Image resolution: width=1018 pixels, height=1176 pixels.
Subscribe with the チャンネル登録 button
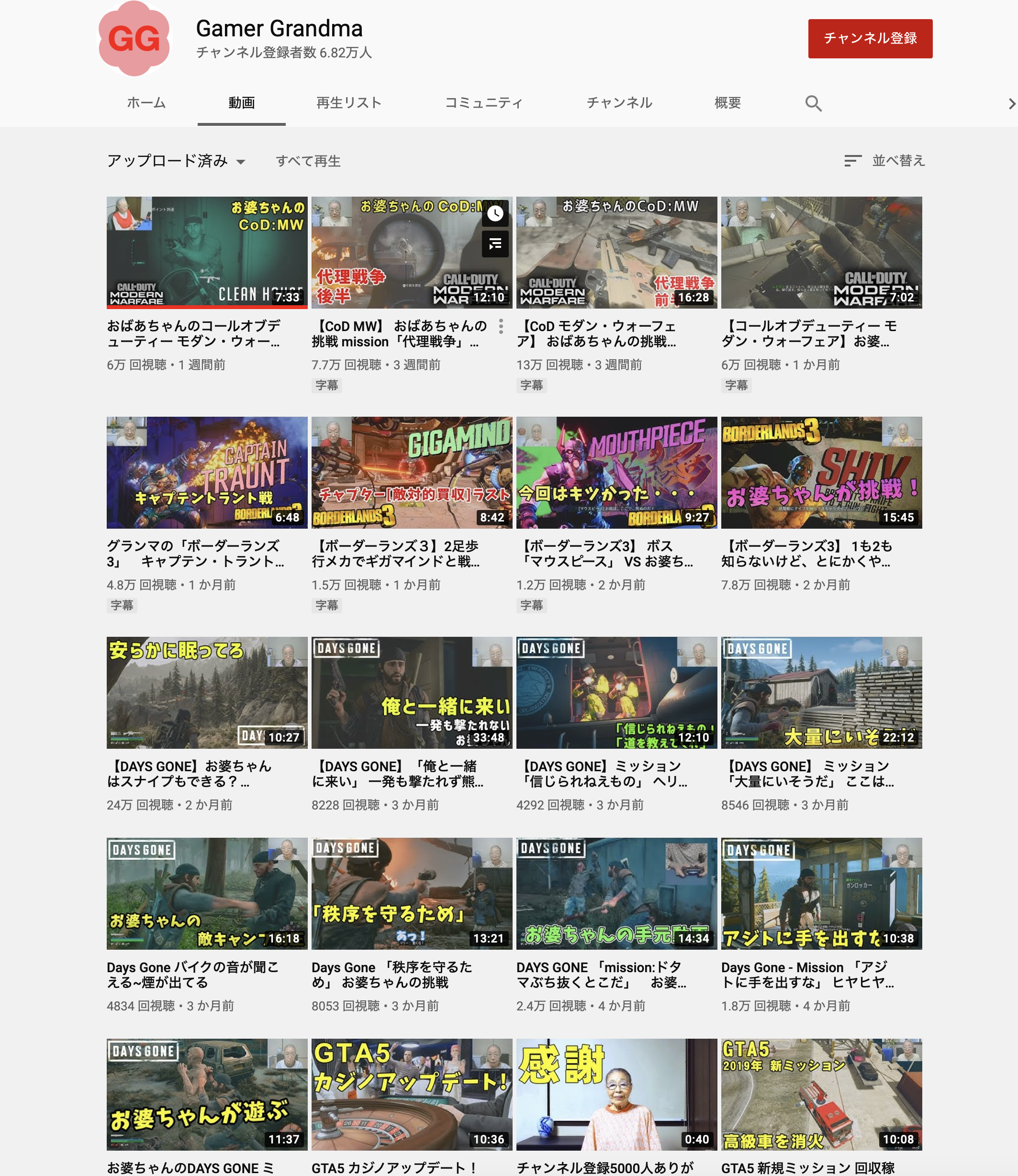coord(870,38)
